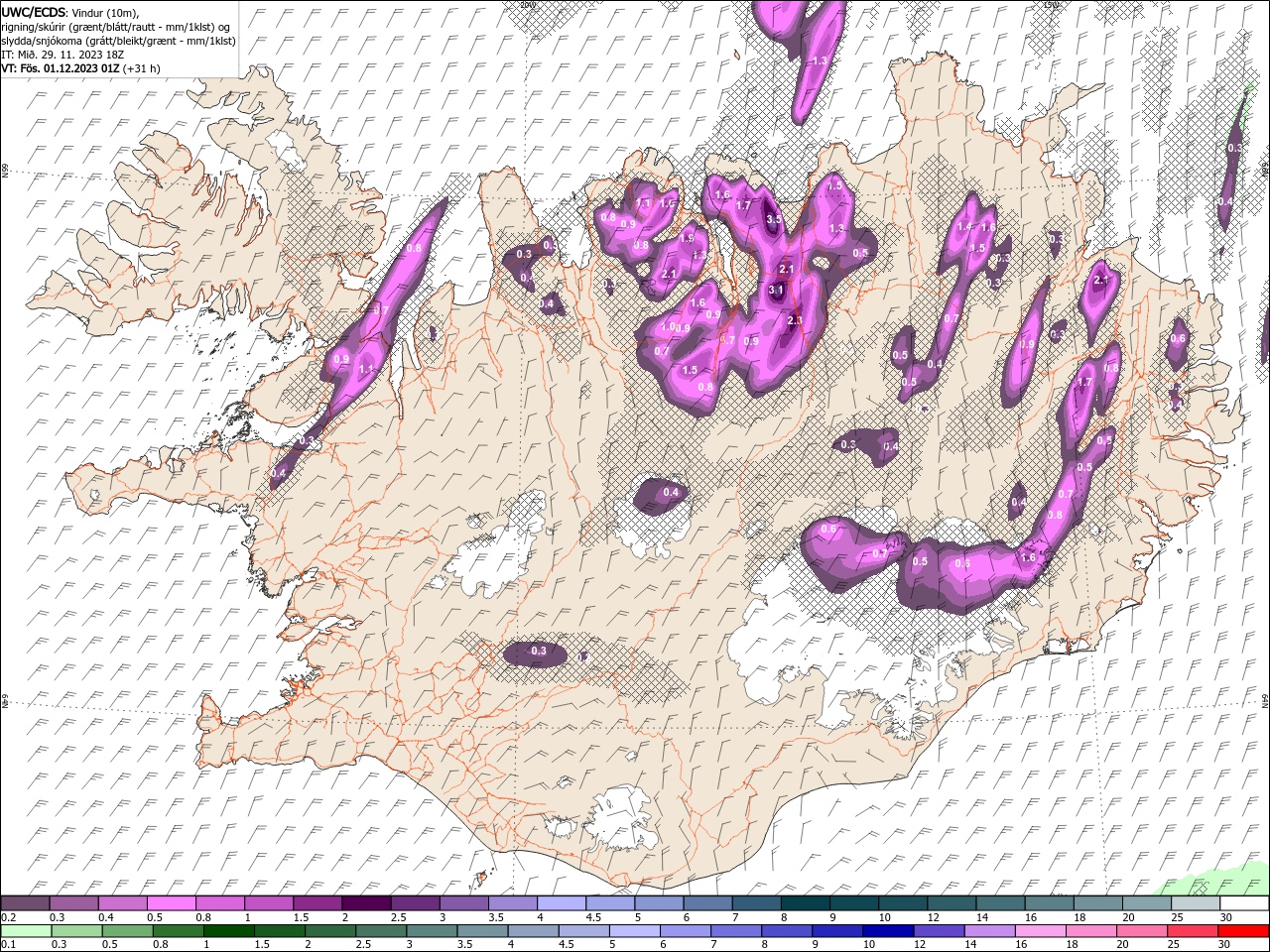Click the upper legend swatch above 3.5
The width and height of the screenshot is (1270, 952).
point(513,903)
